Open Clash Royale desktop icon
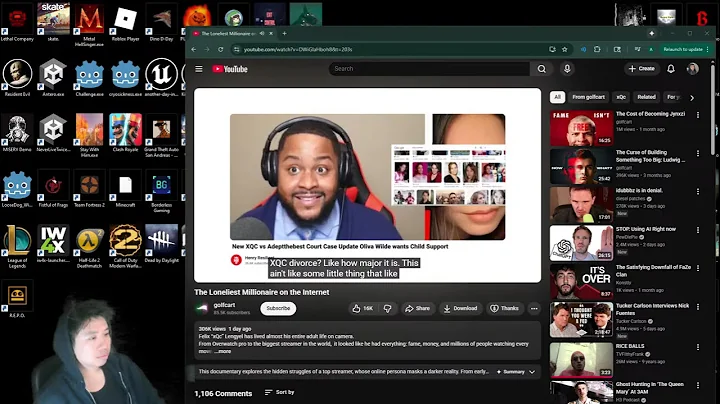720x404 pixels. point(125,133)
